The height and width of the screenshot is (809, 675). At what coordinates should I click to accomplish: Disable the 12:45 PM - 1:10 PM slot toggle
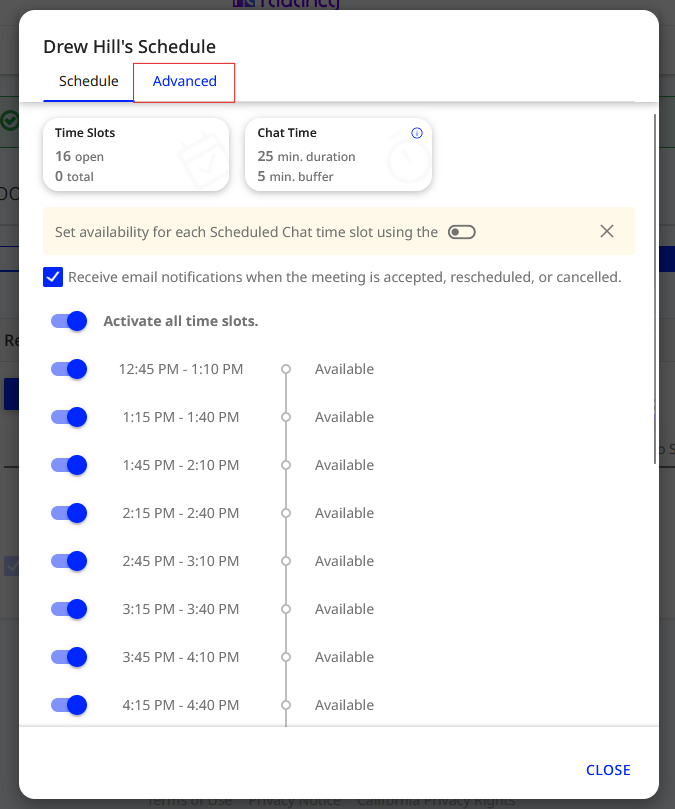click(x=69, y=369)
